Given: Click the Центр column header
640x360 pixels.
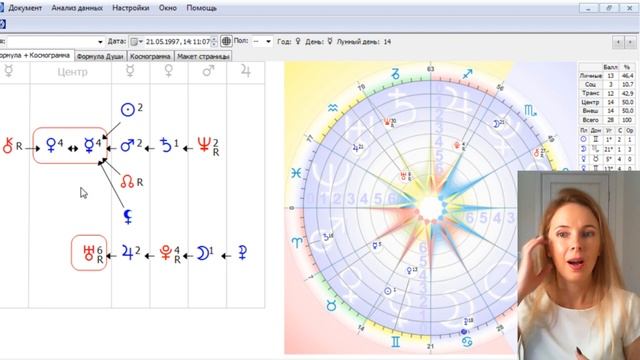Looking at the screenshot, I should coord(72,72).
